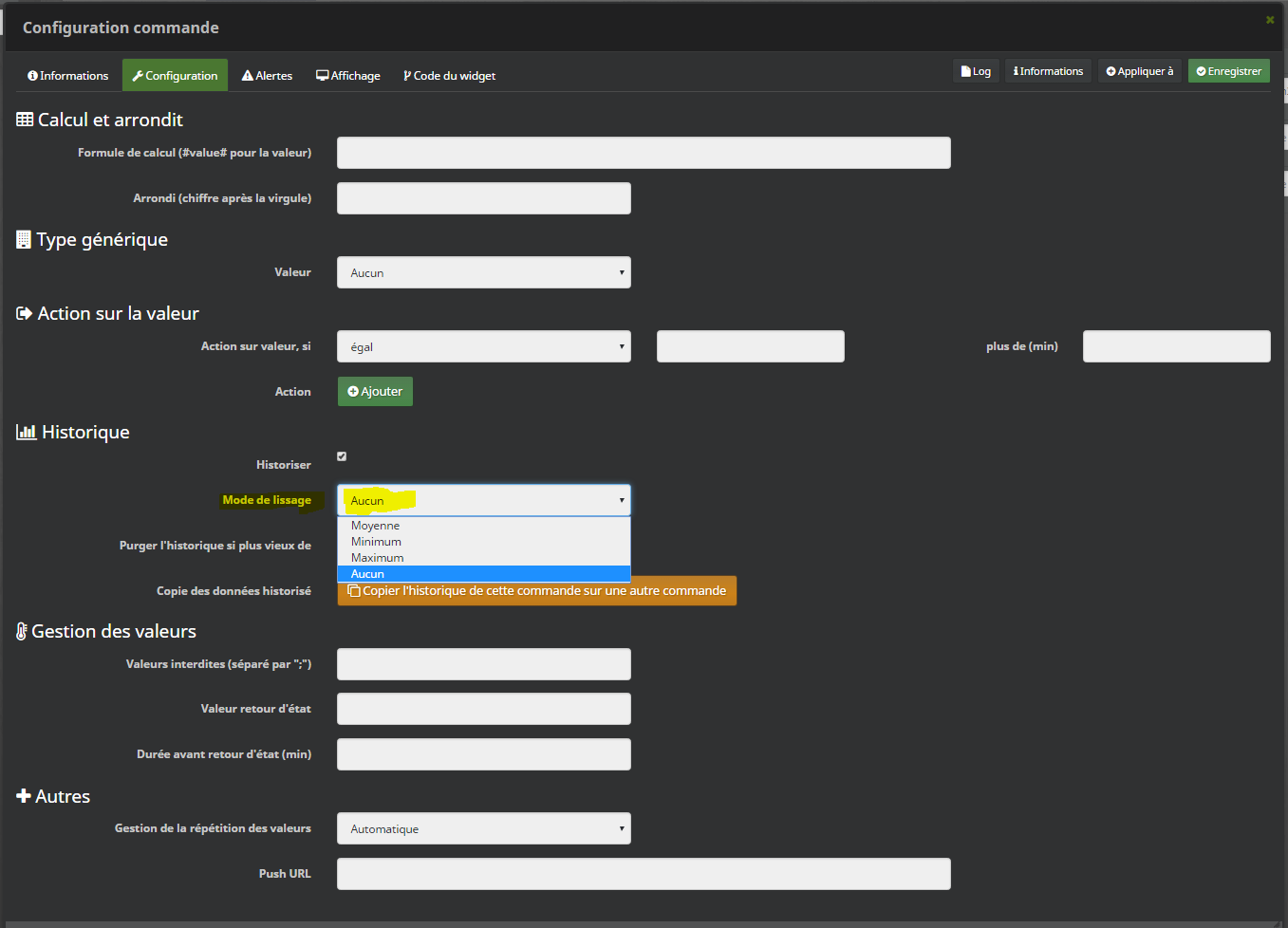Screen dimensions: 1288x928
Task: Close the Configuration commande dialog
Action: (1270, 19)
